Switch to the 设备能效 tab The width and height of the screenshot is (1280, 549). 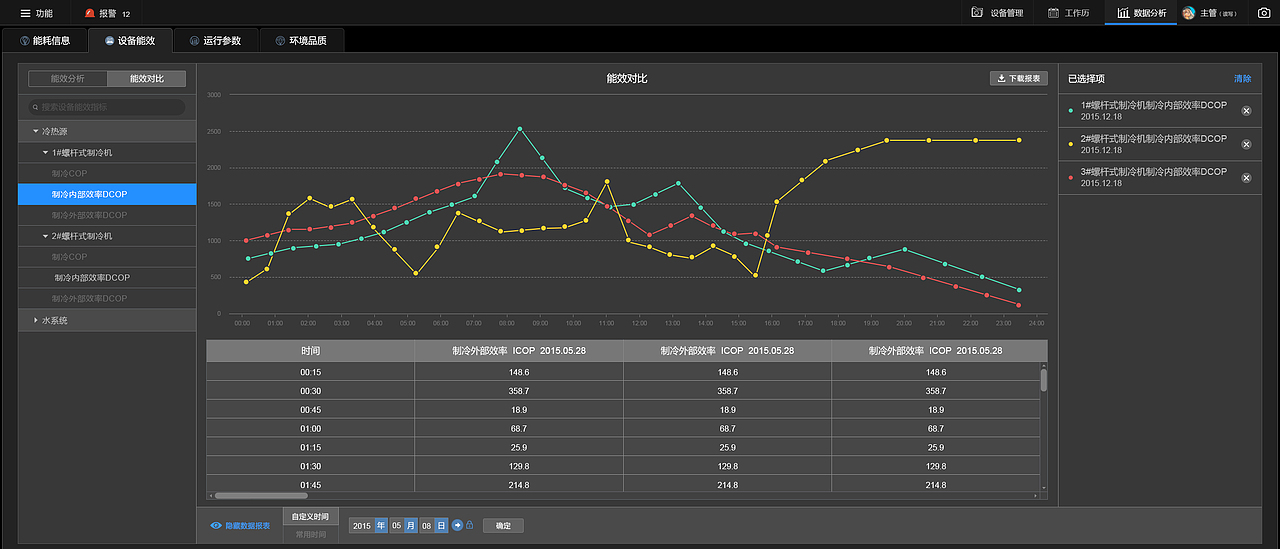pyautogui.click(x=130, y=40)
